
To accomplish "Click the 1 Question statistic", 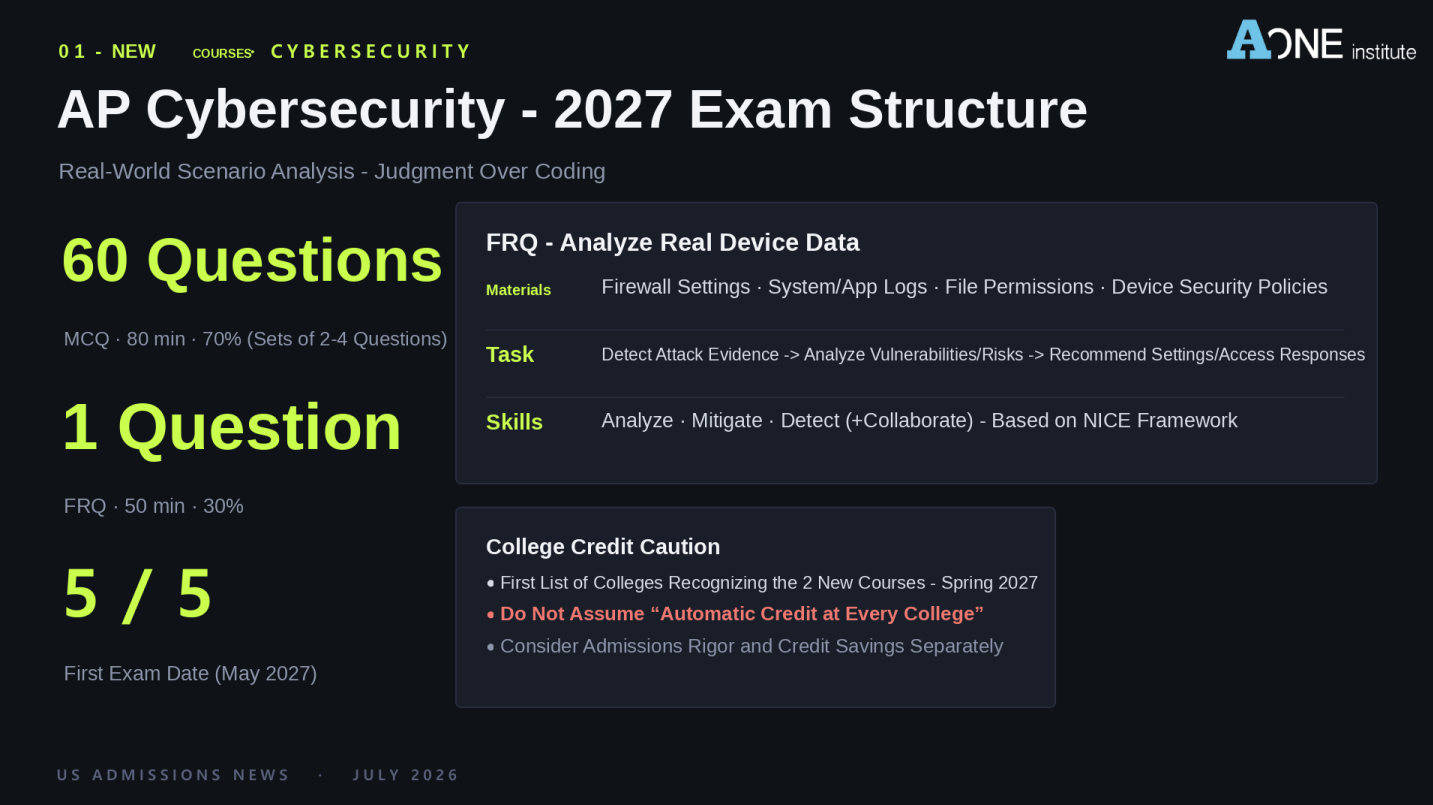I will pos(232,427).
